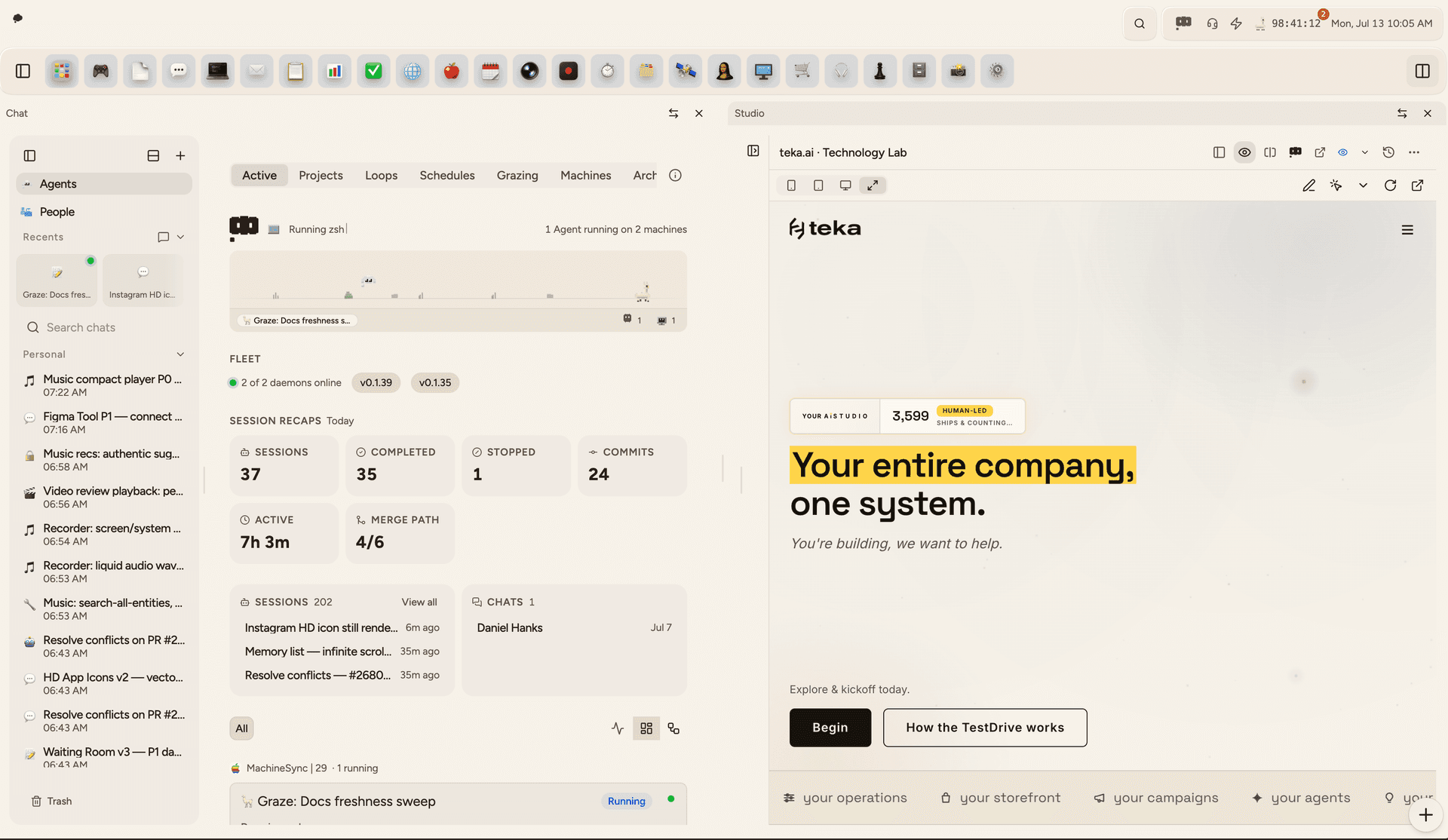The height and width of the screenshot is (840, 1448).
Task: Switch to the Schedules tab
Action: 446,175
